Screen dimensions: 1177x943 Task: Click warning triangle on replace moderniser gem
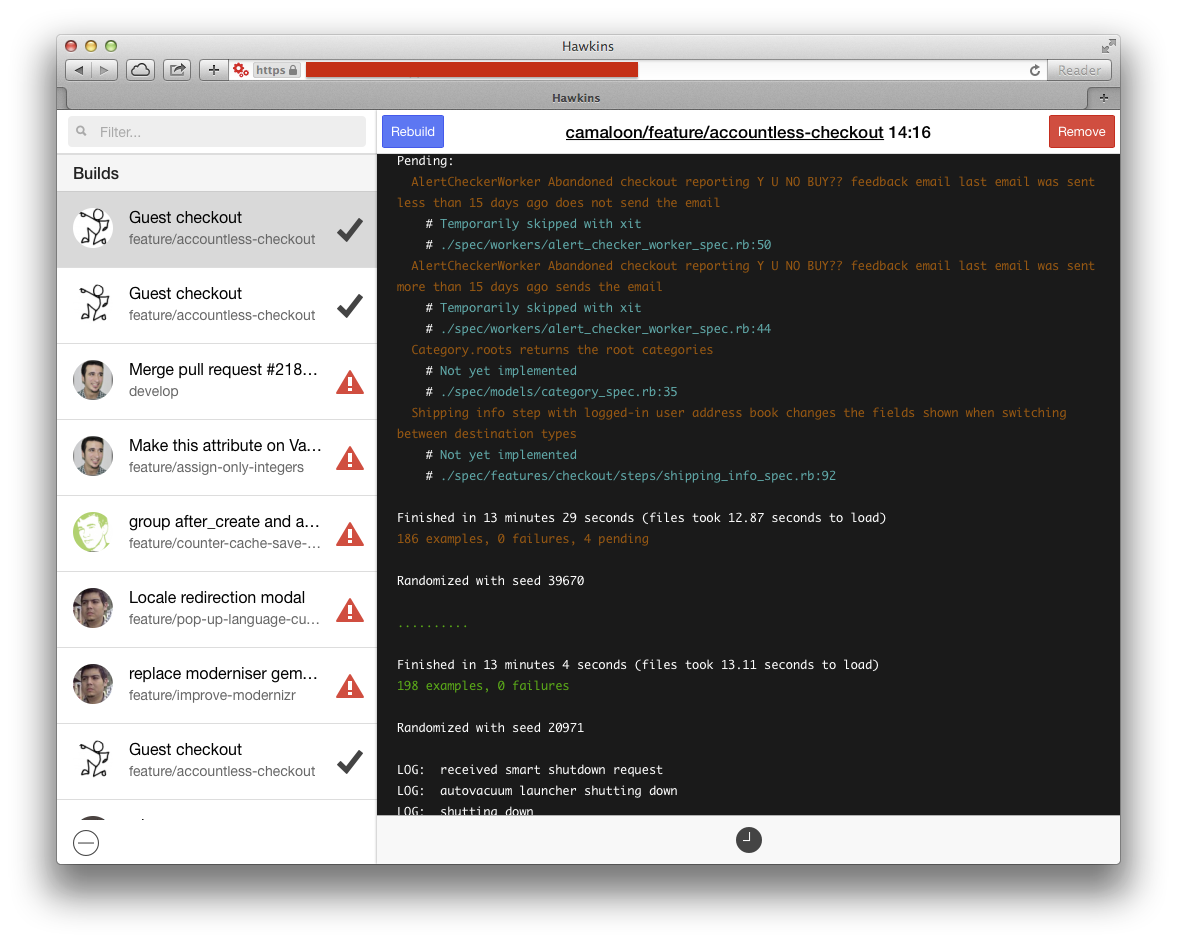click(x=350, y=686)
